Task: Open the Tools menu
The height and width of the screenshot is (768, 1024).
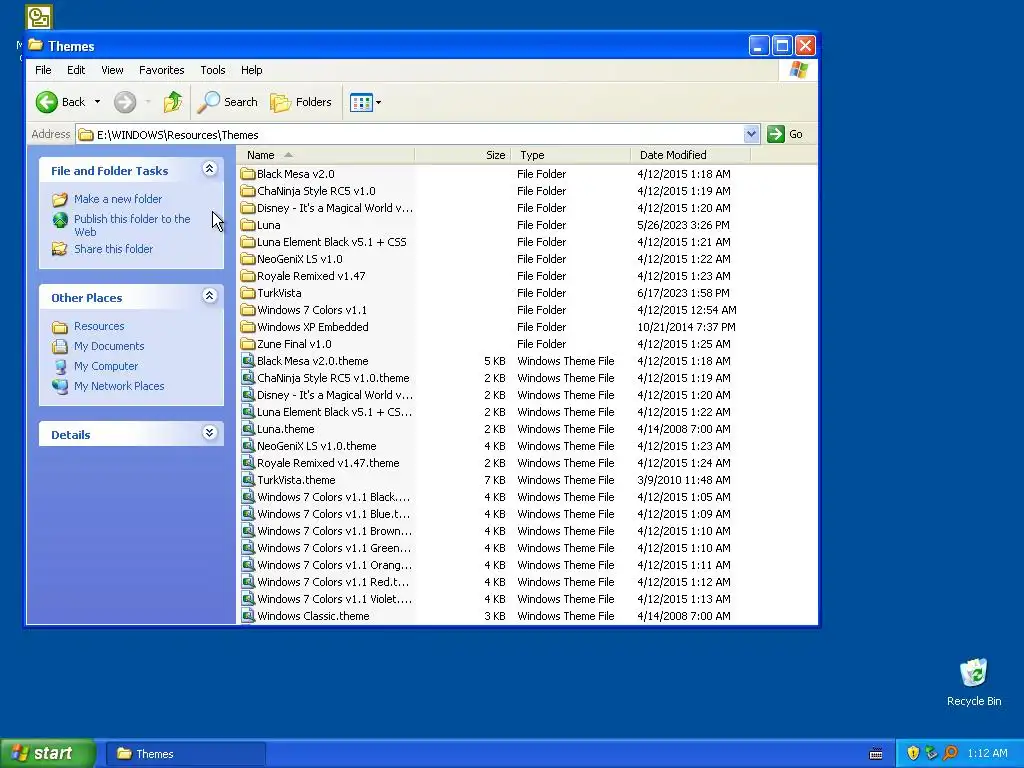Action: click(212, 70)
